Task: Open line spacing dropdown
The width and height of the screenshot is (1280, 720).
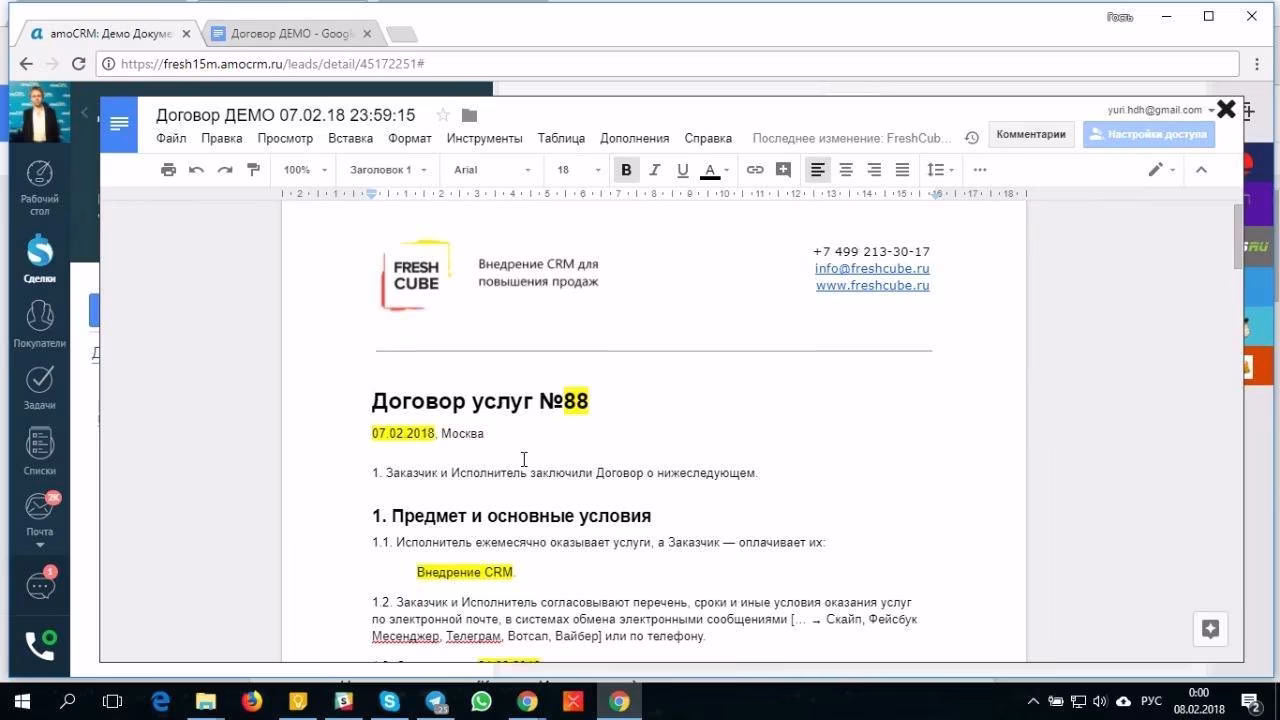Action: pyautogui.click(x=940, y=170)
